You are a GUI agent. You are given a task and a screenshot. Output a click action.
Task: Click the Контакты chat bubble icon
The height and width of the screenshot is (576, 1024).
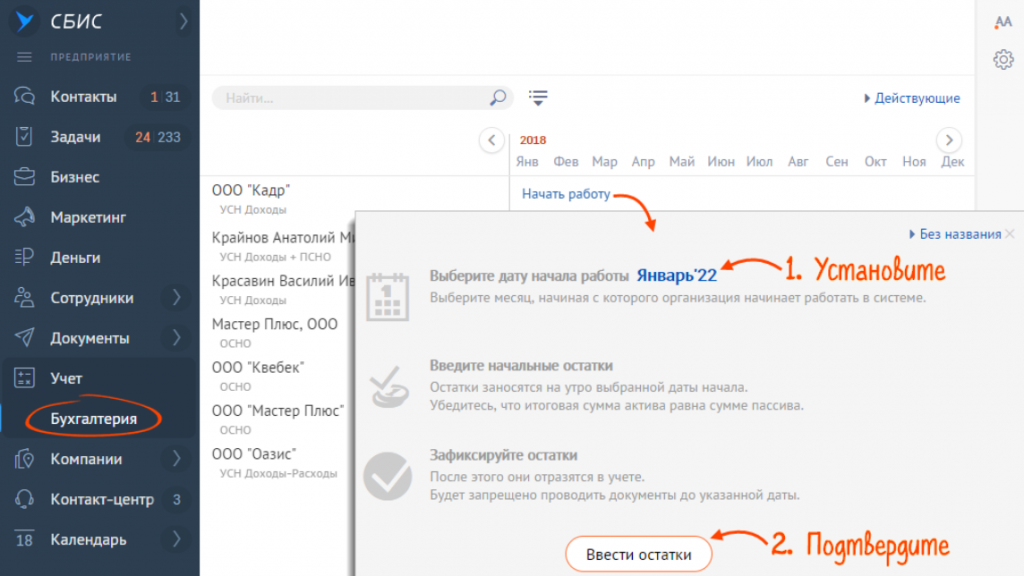[24, 97]
